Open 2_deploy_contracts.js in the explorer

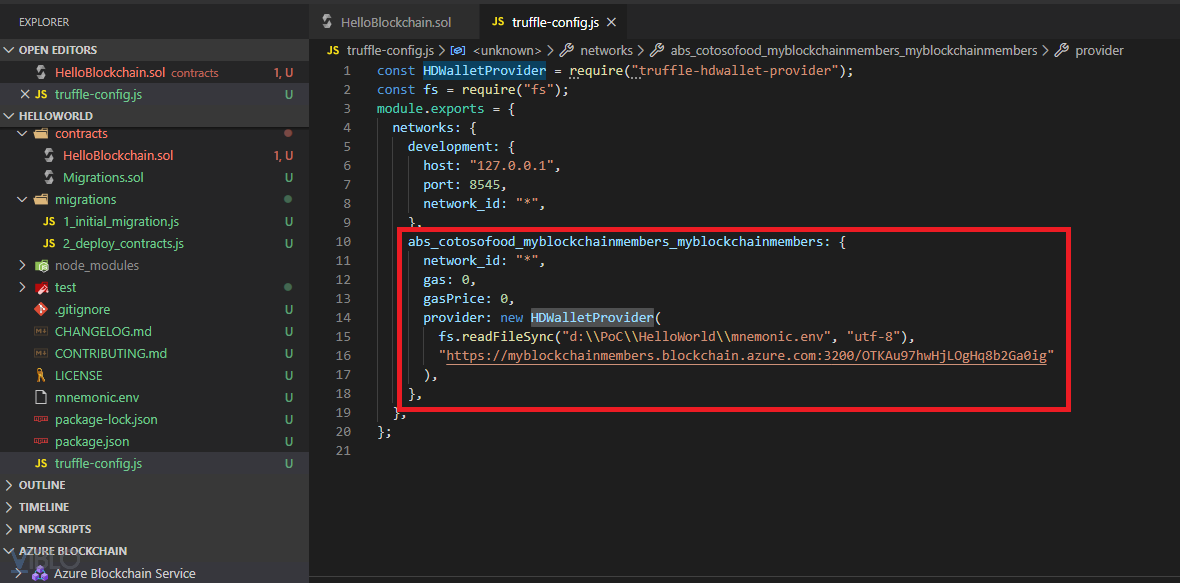(x=123, y=244)
